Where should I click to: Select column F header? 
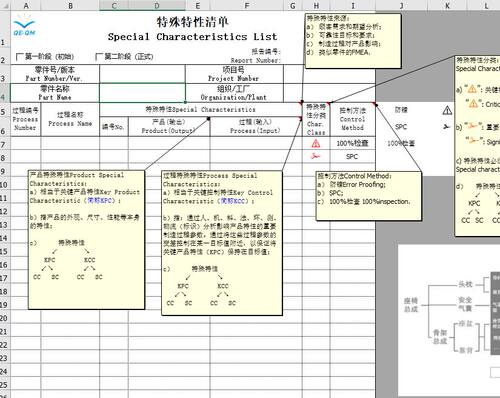[x=247, y=5]
